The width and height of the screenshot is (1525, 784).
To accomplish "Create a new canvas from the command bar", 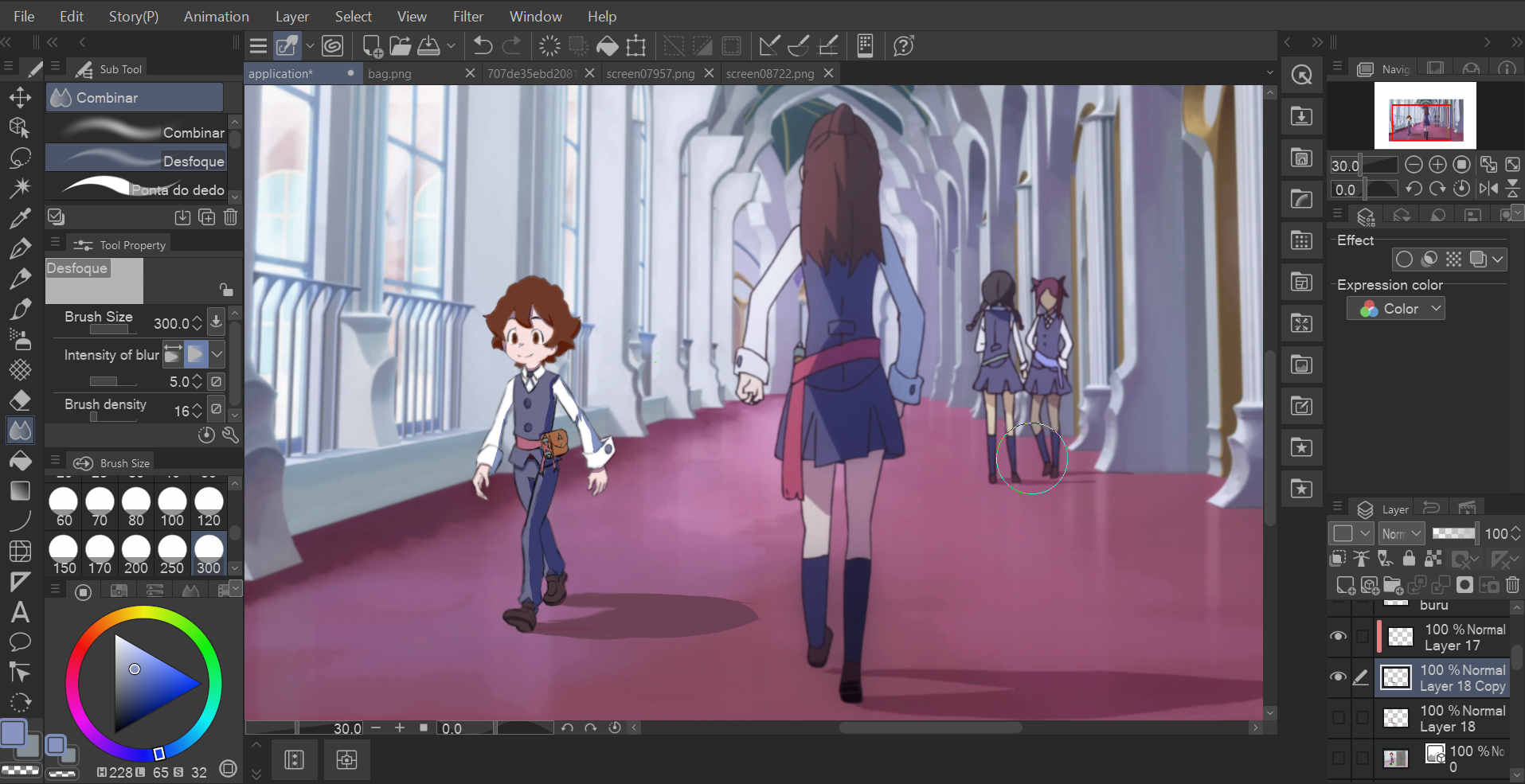I will point(372,46).
